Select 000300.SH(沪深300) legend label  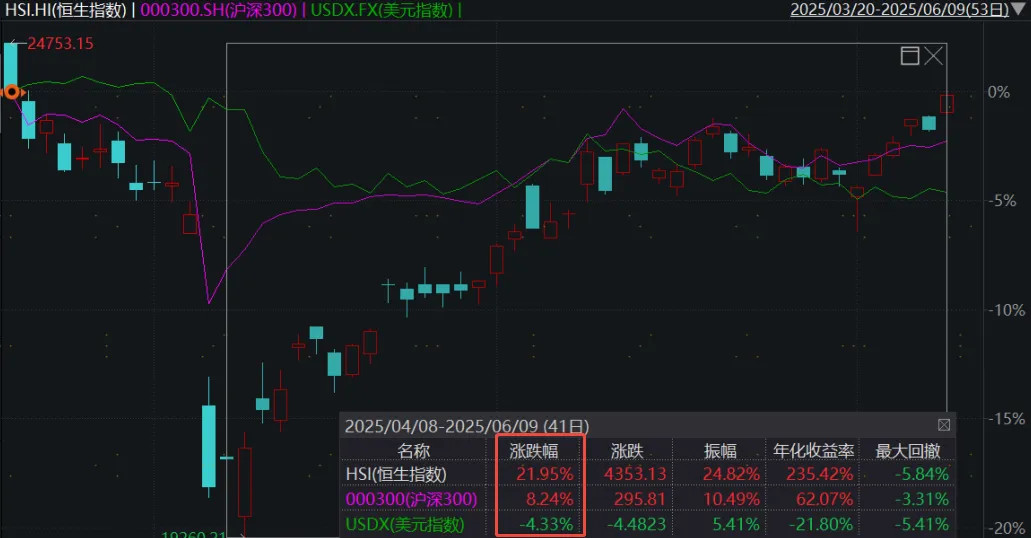tap(218, 10)
